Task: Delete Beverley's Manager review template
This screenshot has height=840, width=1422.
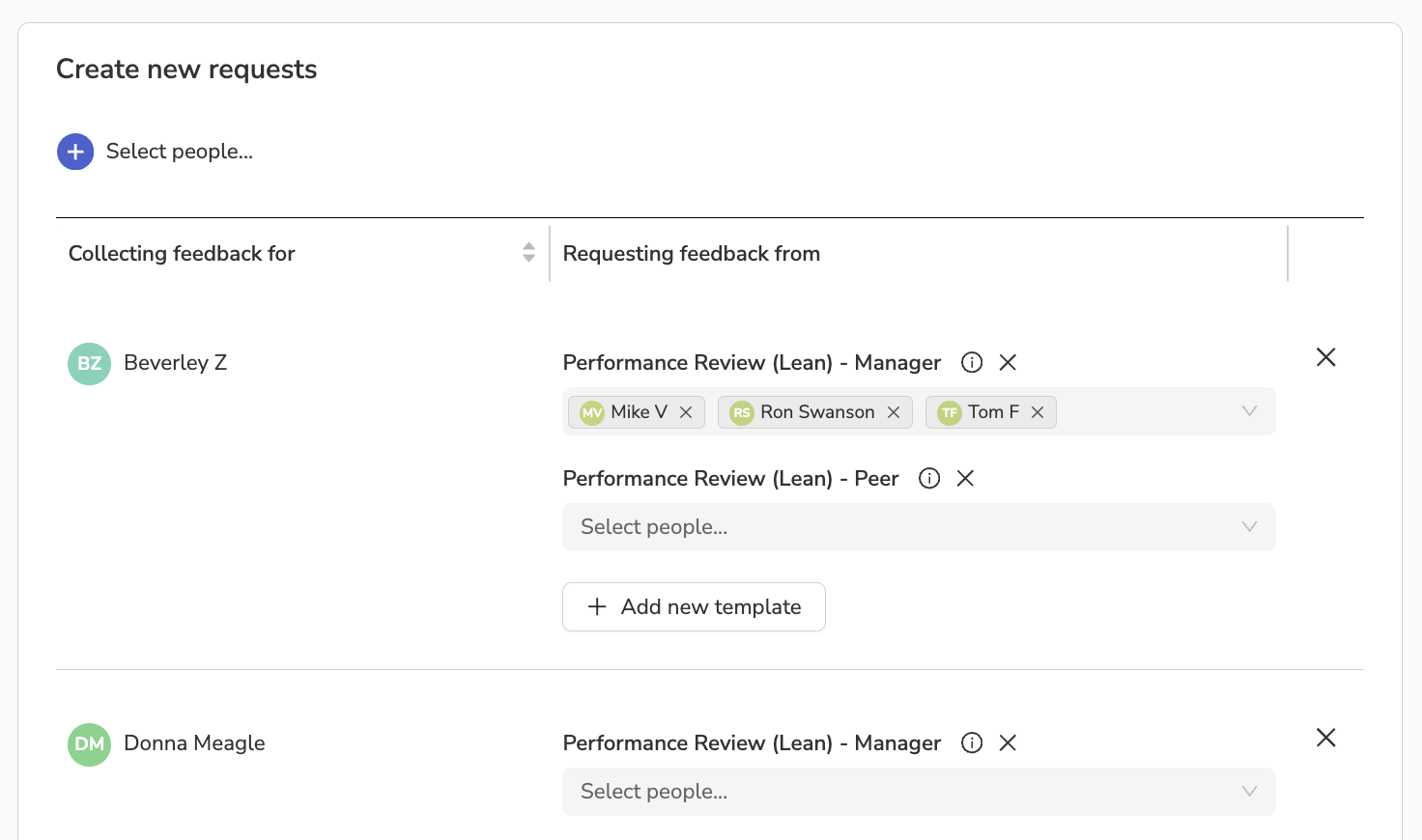Action: tap(1008, 362)
